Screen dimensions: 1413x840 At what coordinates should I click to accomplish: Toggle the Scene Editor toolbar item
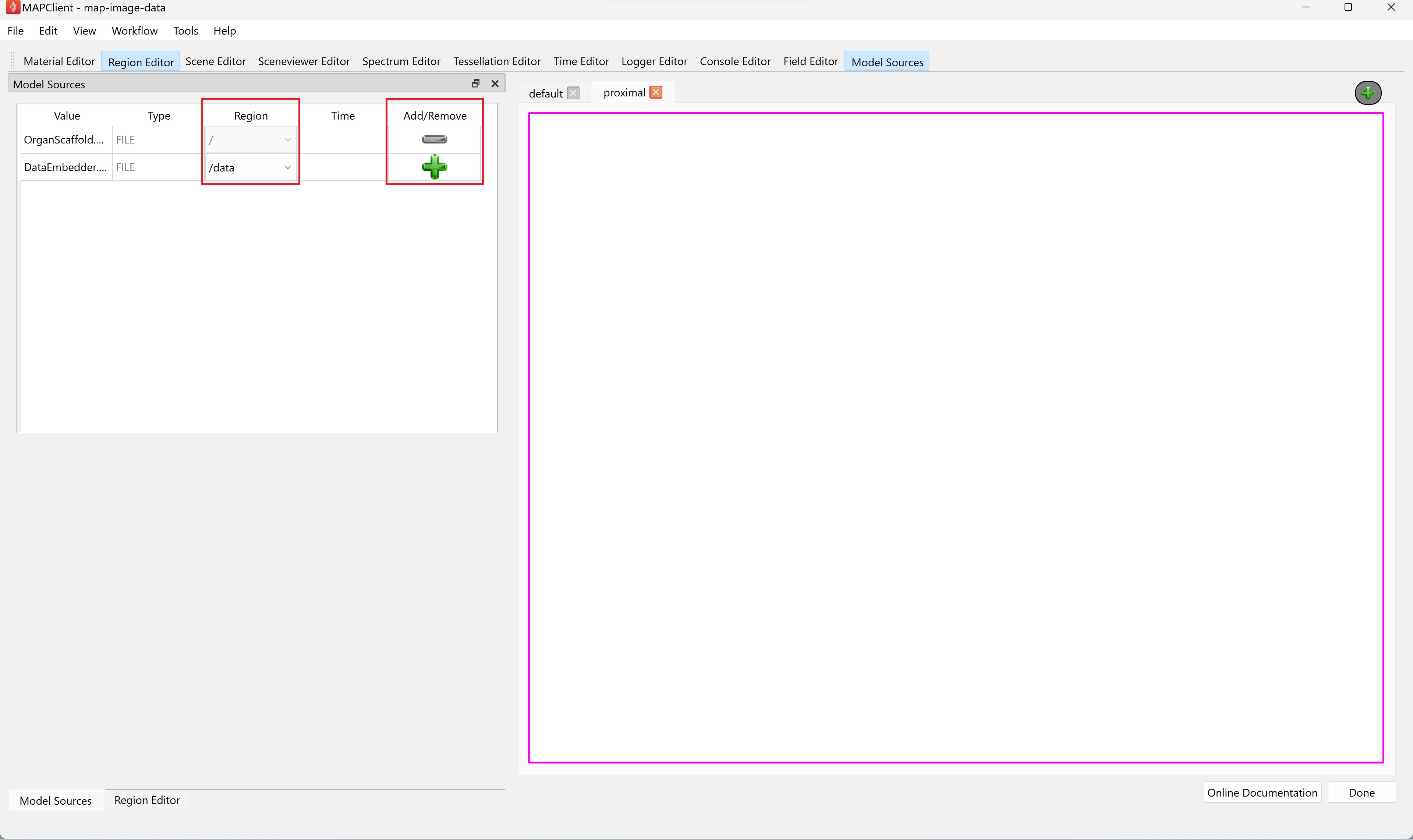pyautogui.click(x=216, y=61)
